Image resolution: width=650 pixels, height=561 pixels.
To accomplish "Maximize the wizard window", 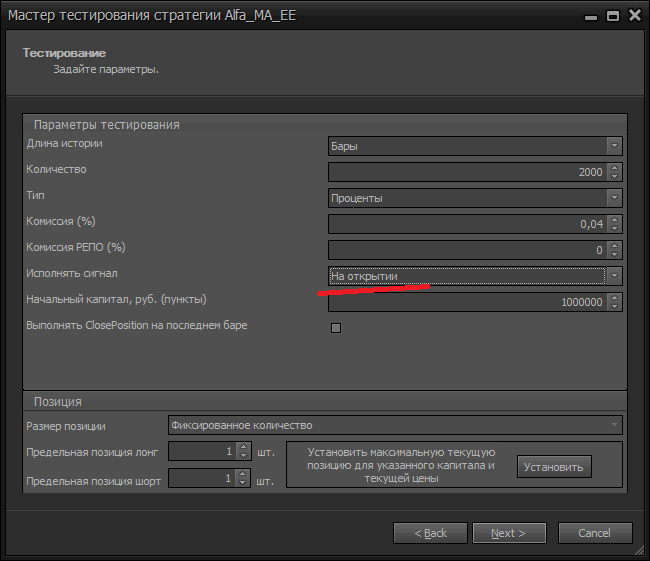I will [x=612, y=16].
